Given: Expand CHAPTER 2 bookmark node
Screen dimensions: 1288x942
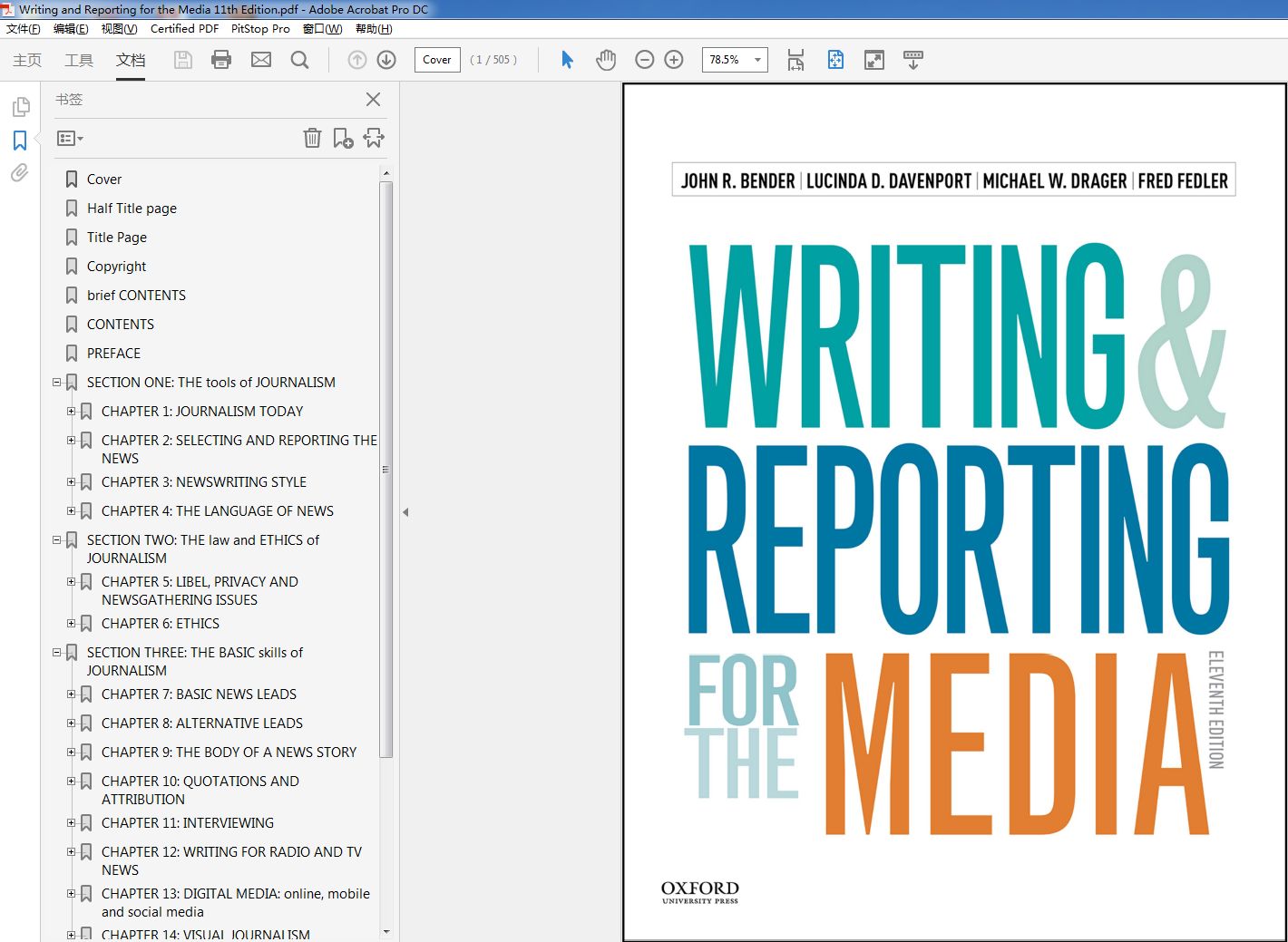Looking at the screenshot, I should [x=71, y=441].
